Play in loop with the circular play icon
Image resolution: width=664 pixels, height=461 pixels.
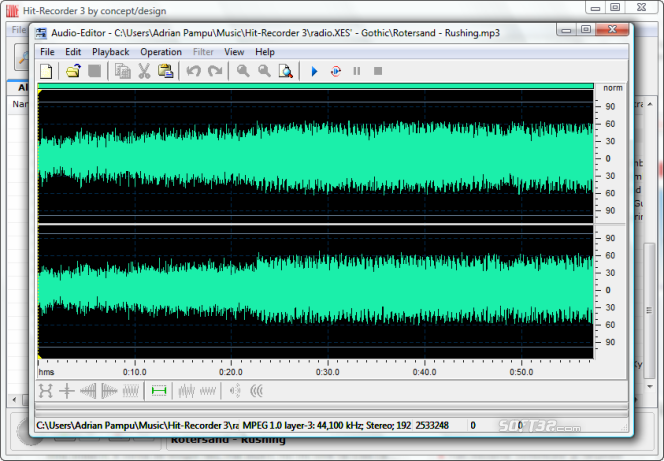336,71
